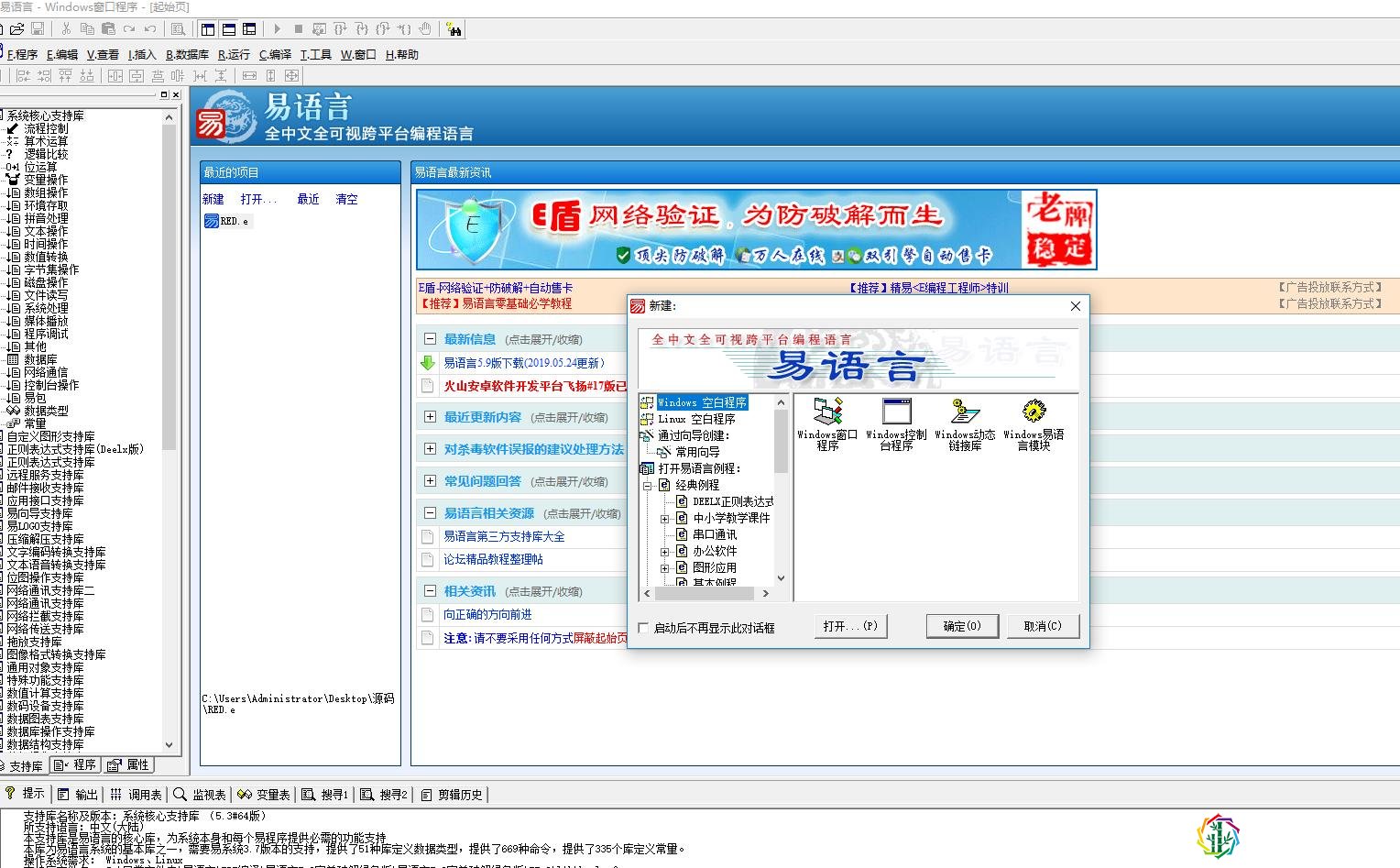Open the 易语言第三方支持库大全 link
The width and height of the screenshot is (1400, 868).
click(504, 536)
